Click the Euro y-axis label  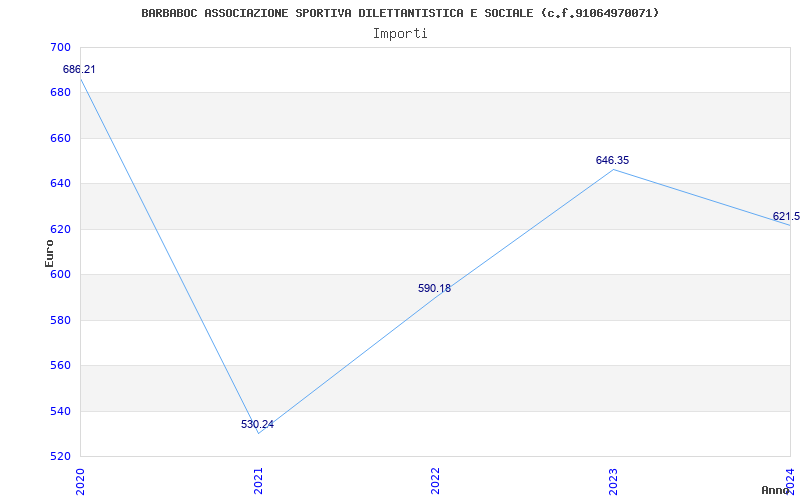[49, 253]
